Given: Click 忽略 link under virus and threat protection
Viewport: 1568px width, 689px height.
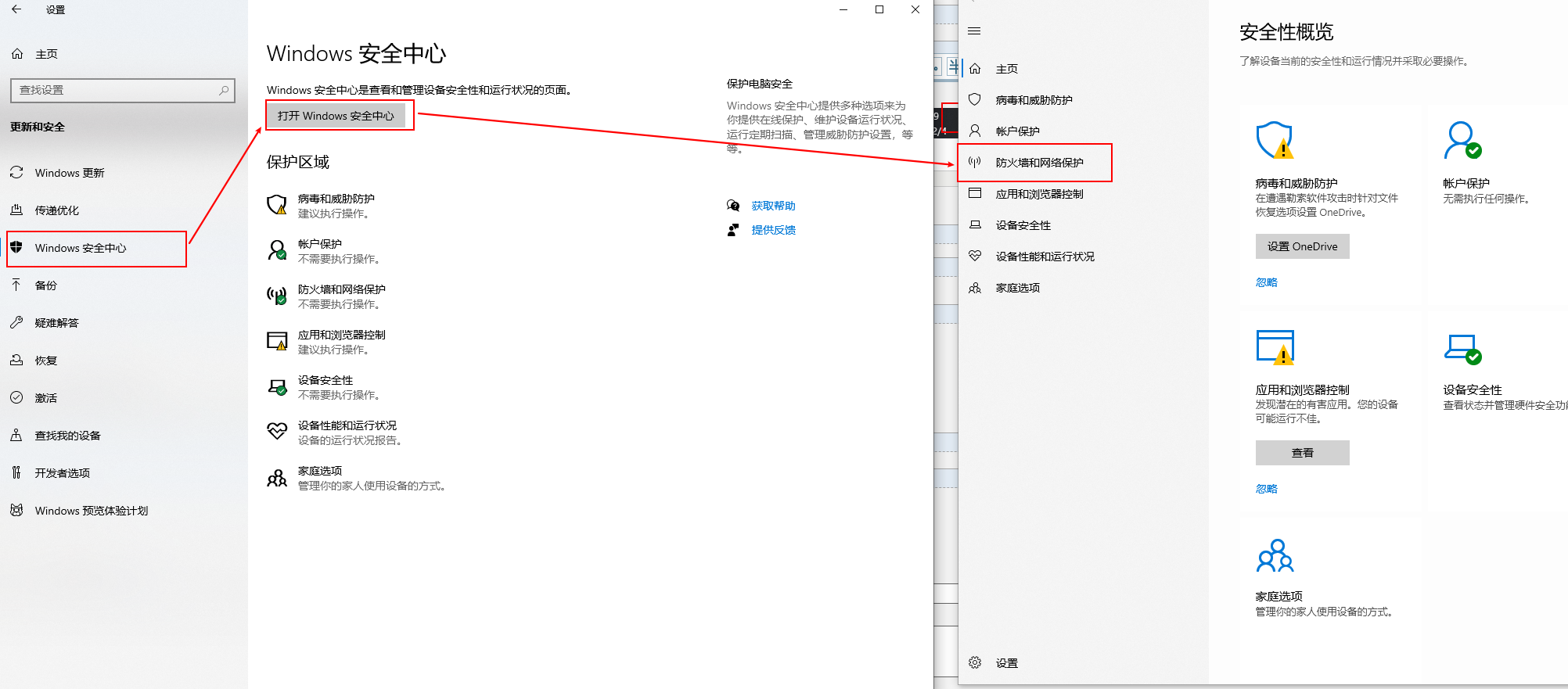Looking at the screenshot, I should click(x=1267, y=282).
